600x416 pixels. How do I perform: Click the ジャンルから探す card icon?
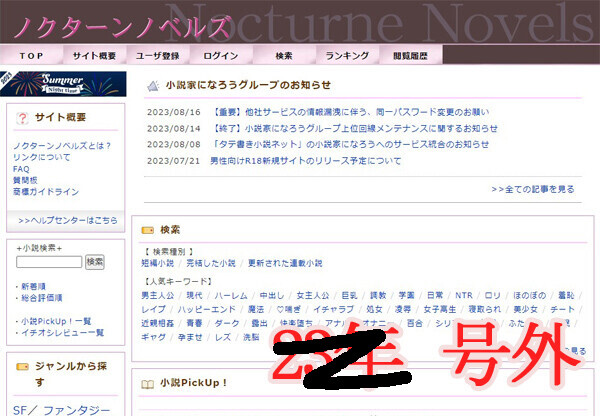(23, 367)
